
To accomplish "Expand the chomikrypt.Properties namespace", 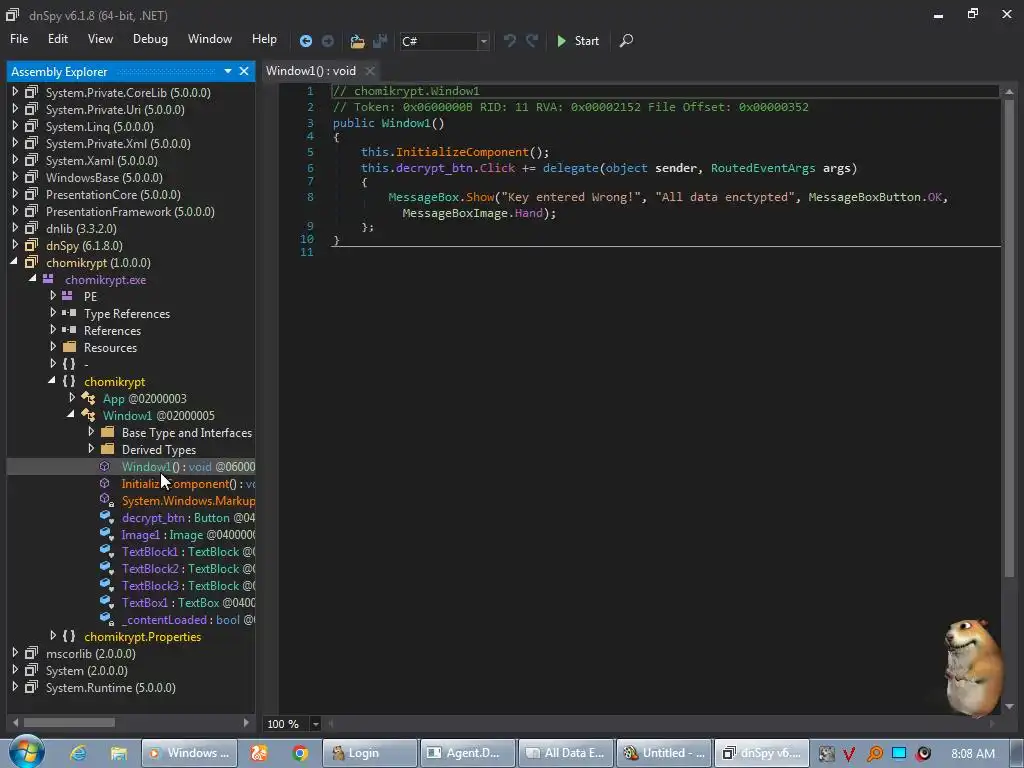I will pos(53,635).
